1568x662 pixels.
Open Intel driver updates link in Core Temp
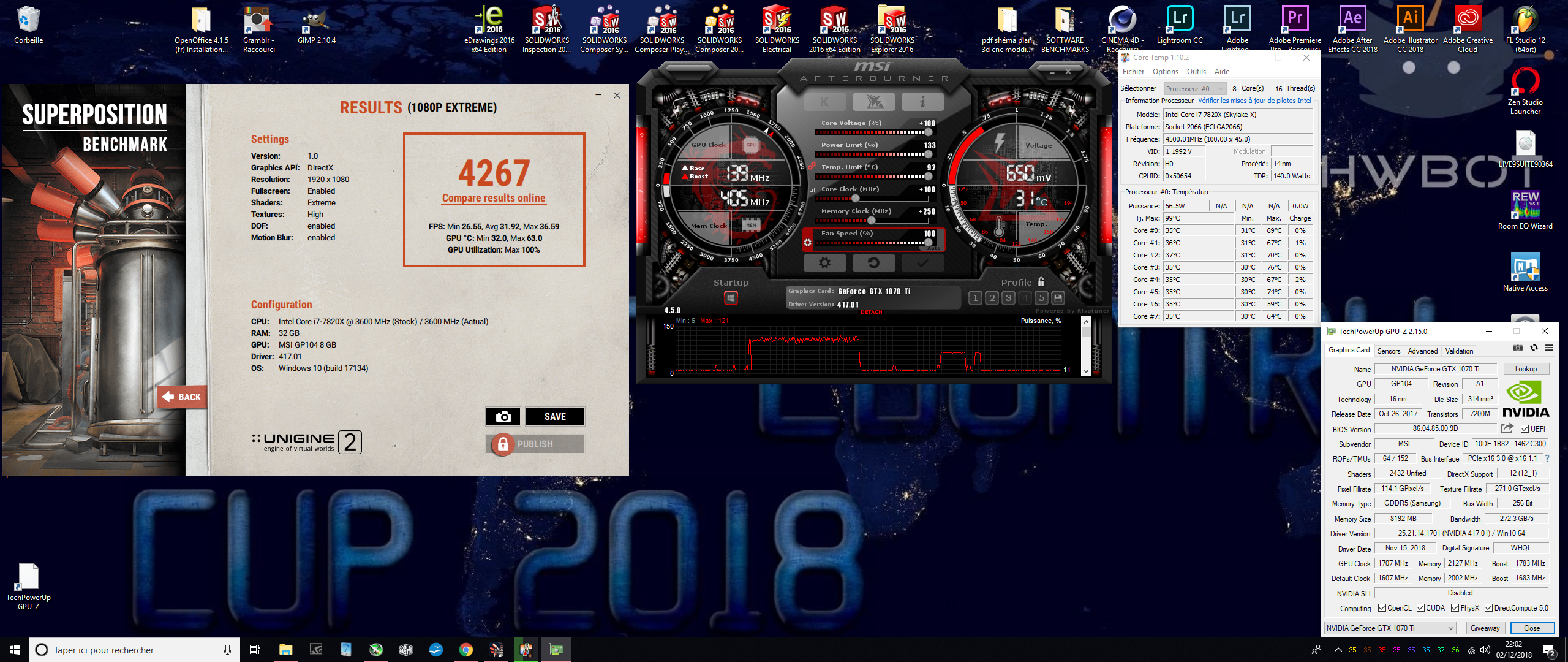1254,101
